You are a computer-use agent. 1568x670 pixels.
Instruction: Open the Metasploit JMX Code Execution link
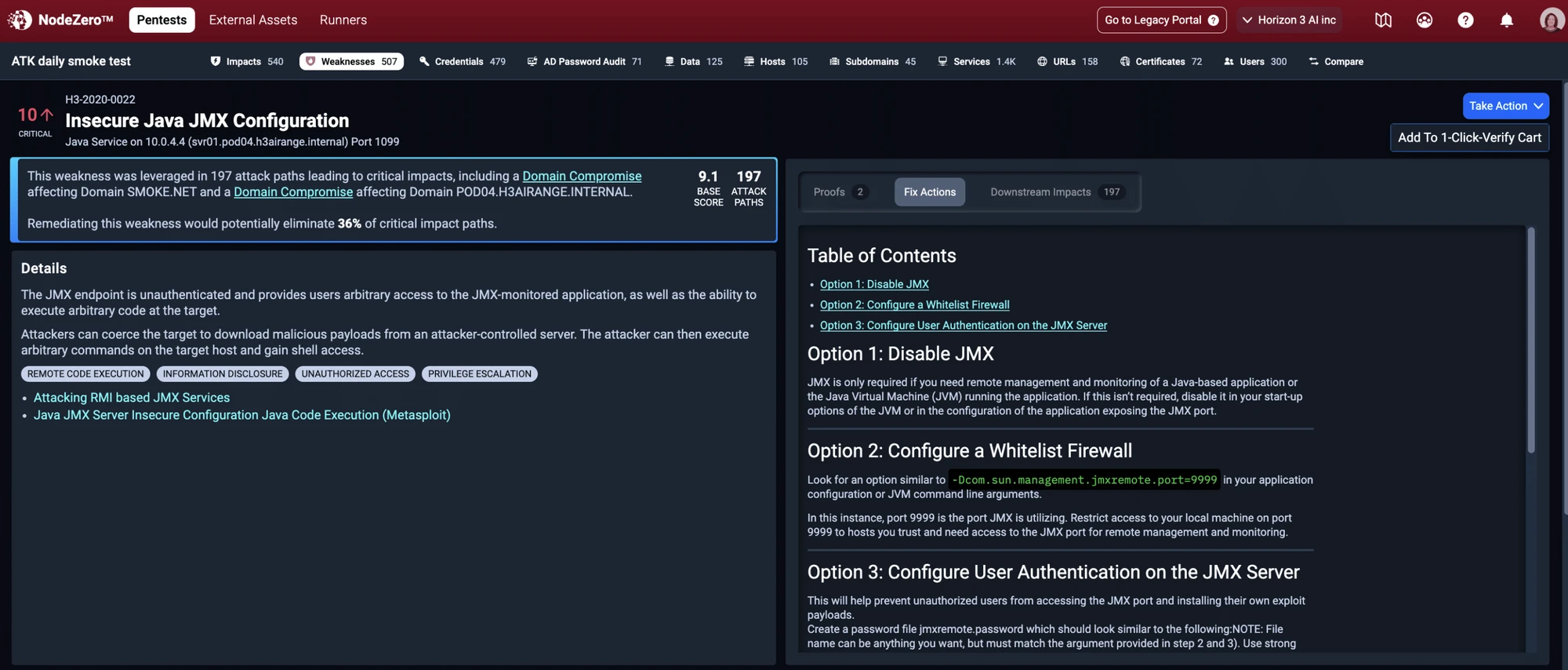(x=242, y=415)
